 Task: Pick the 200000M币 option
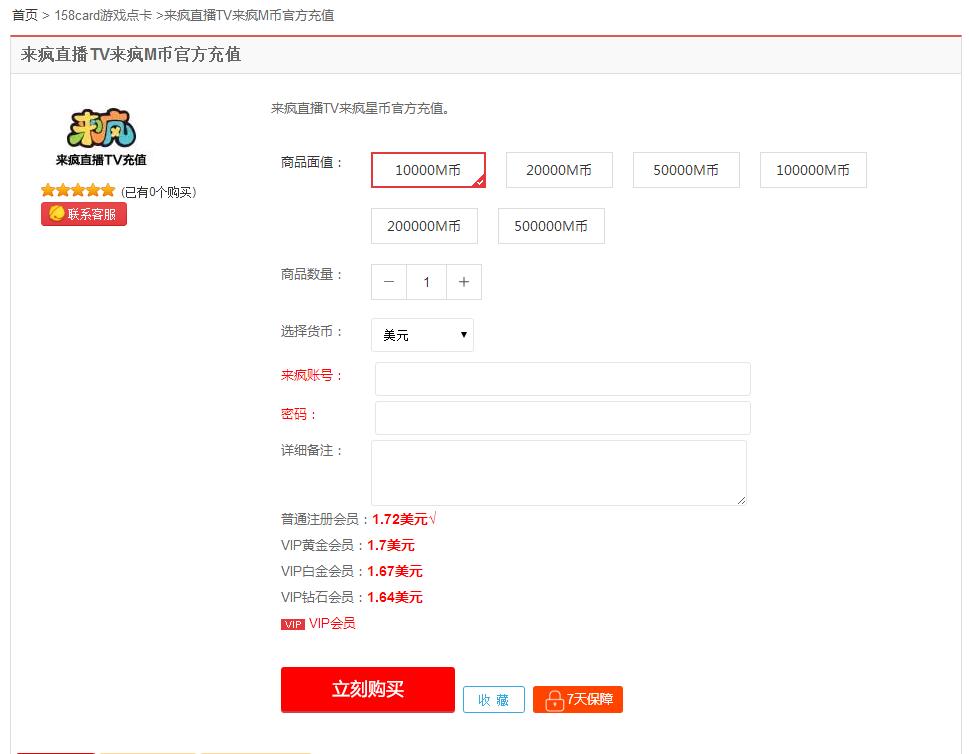click(424, 226)
